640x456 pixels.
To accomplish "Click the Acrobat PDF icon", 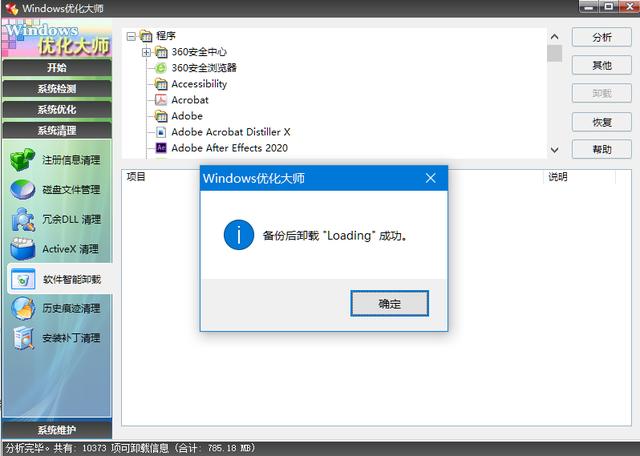I will tap(161, 100).
